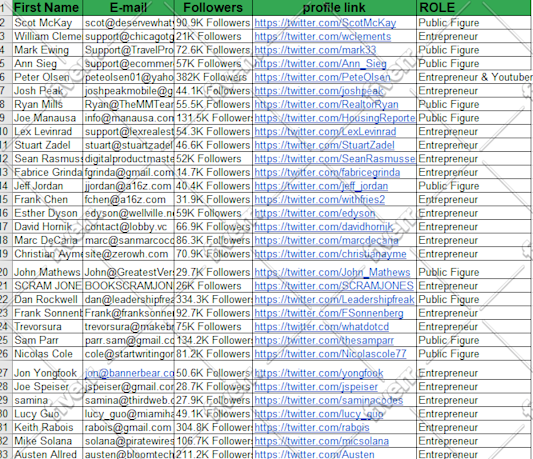Select the jjordan@a16z.com email cell

point(128,186)
